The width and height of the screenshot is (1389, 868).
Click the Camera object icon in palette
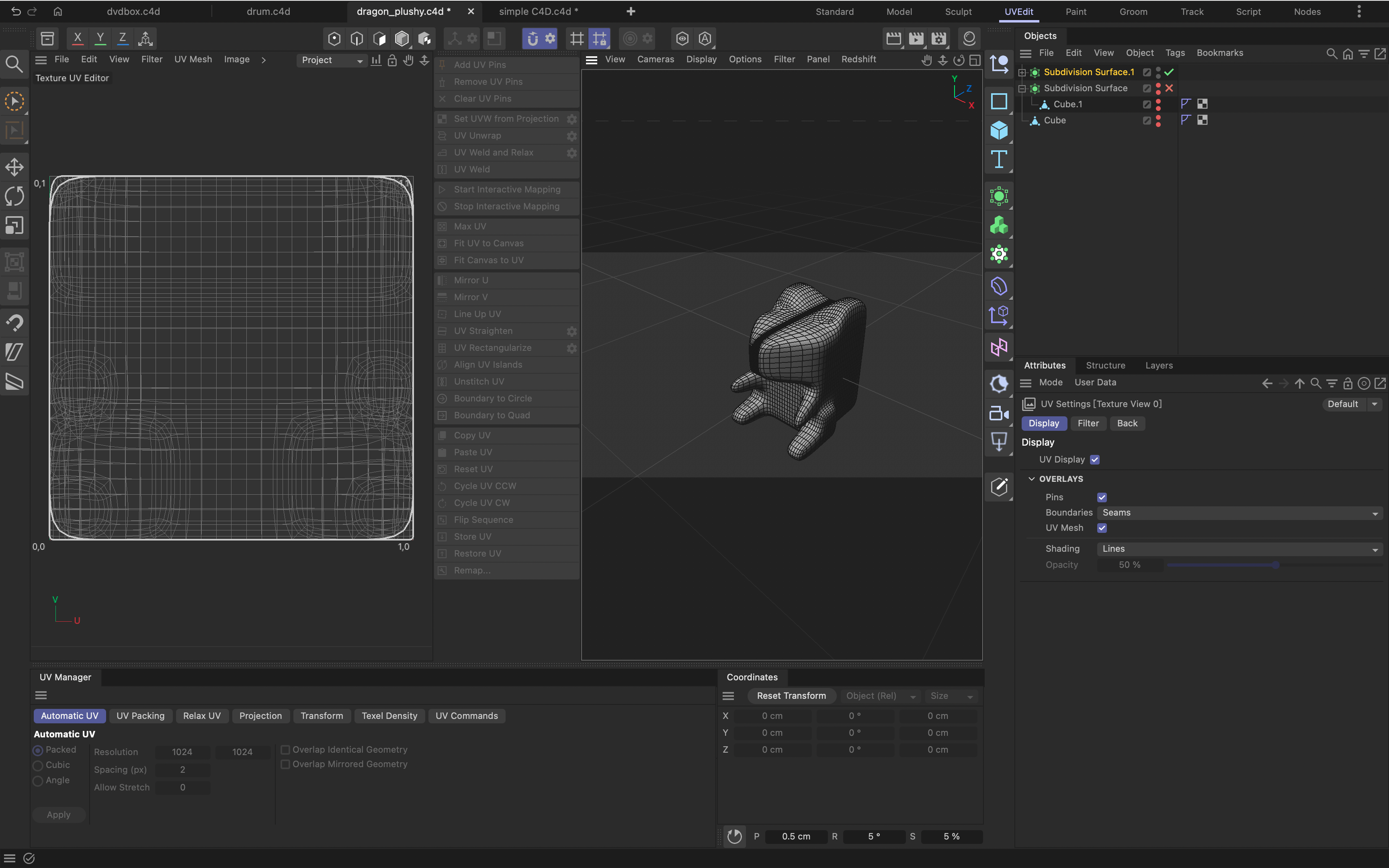click(999, 414)
